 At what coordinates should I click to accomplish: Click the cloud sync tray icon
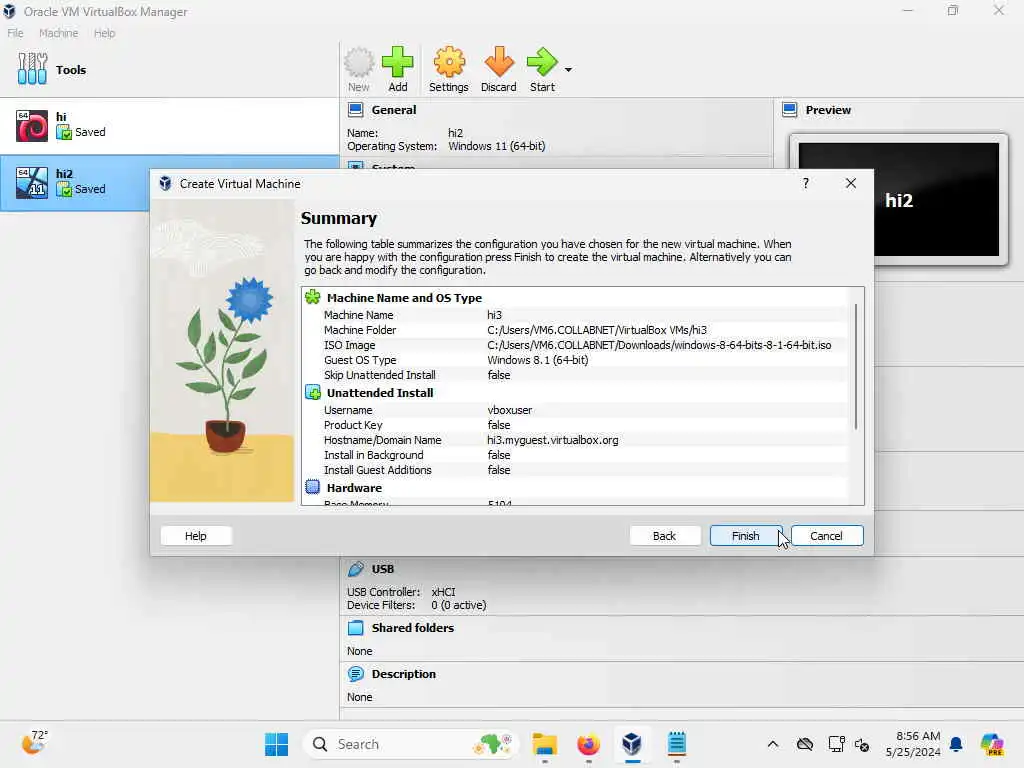click(805, 744)
